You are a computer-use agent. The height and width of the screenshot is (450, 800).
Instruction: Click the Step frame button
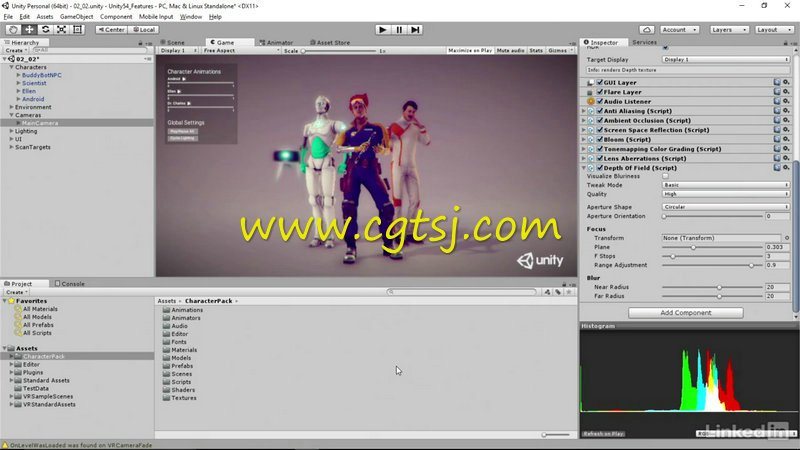click(415, 30)
